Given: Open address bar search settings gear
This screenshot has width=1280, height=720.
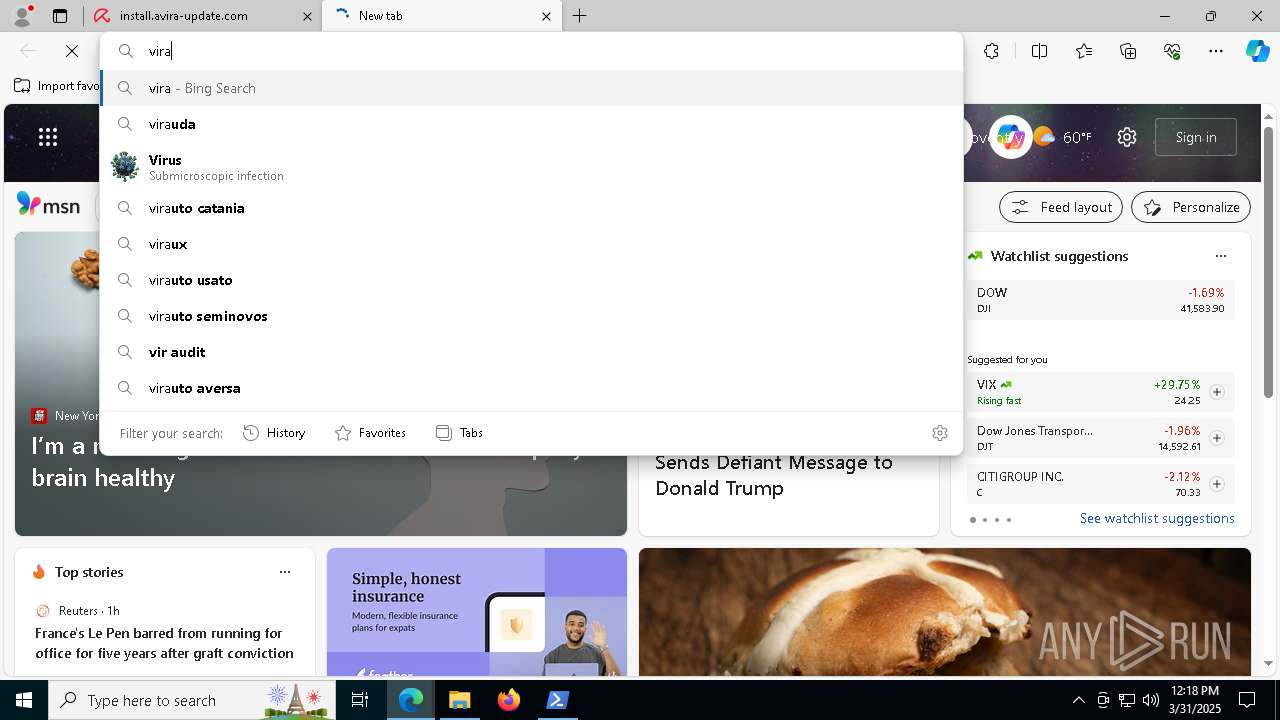Looking at the screenshot, I should tap(939, 433).
